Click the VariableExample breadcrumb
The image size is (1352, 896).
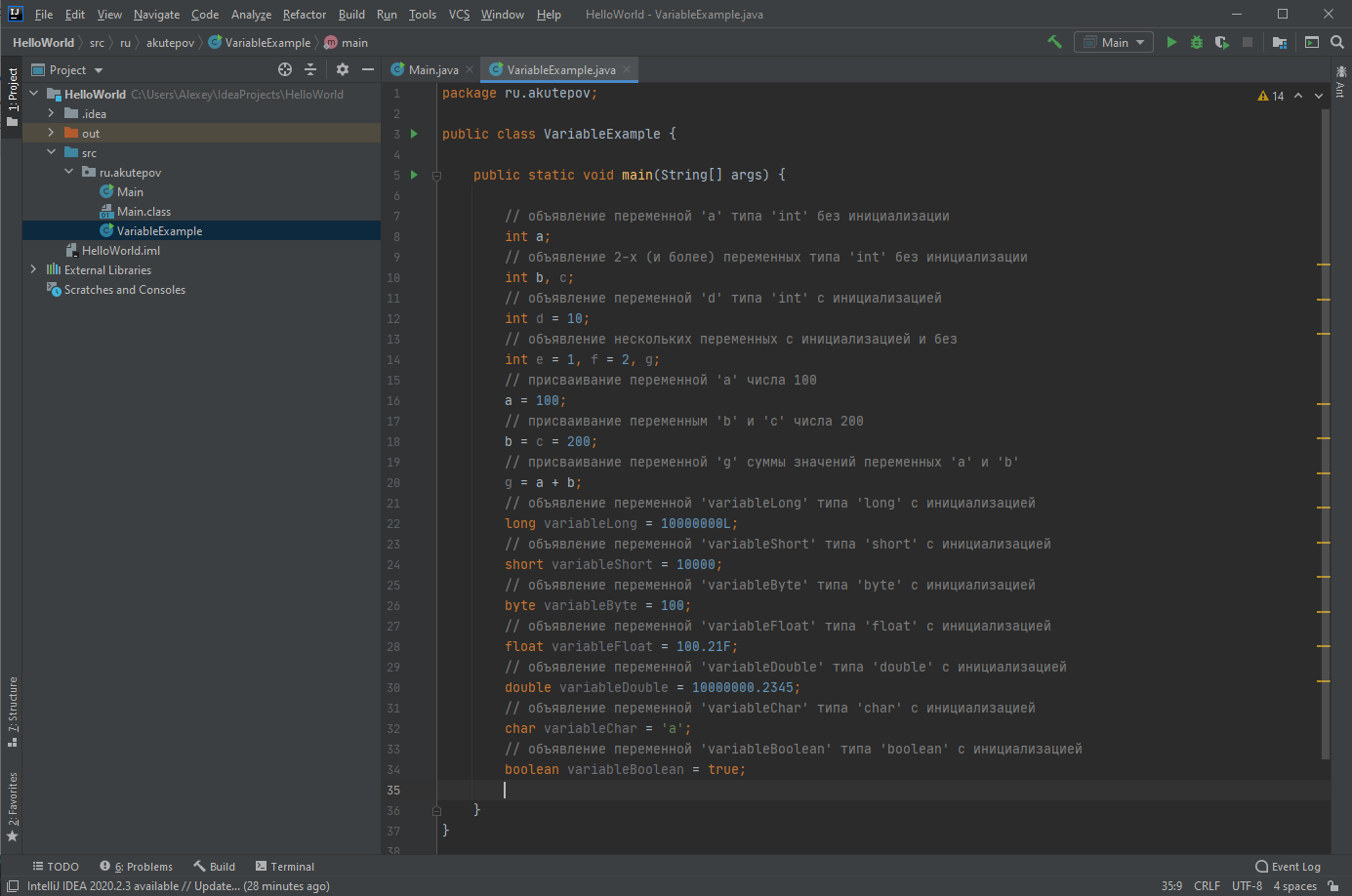(259, 42)
